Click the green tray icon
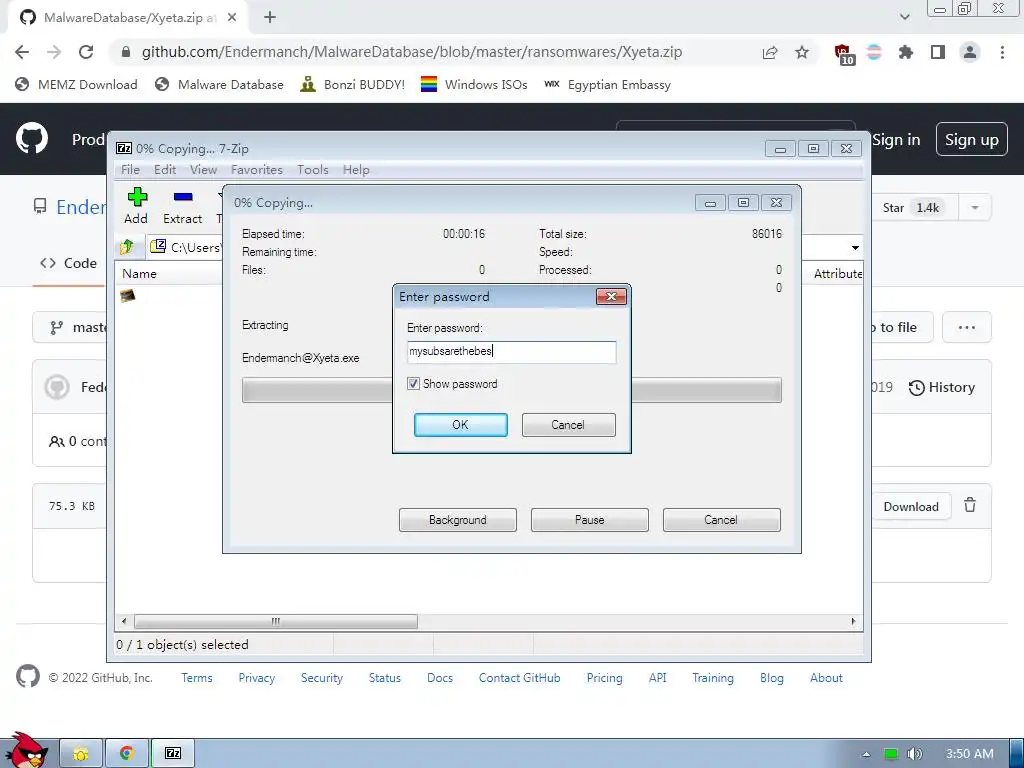Screen dimensions: 1024x768 (x=891, y=754)
